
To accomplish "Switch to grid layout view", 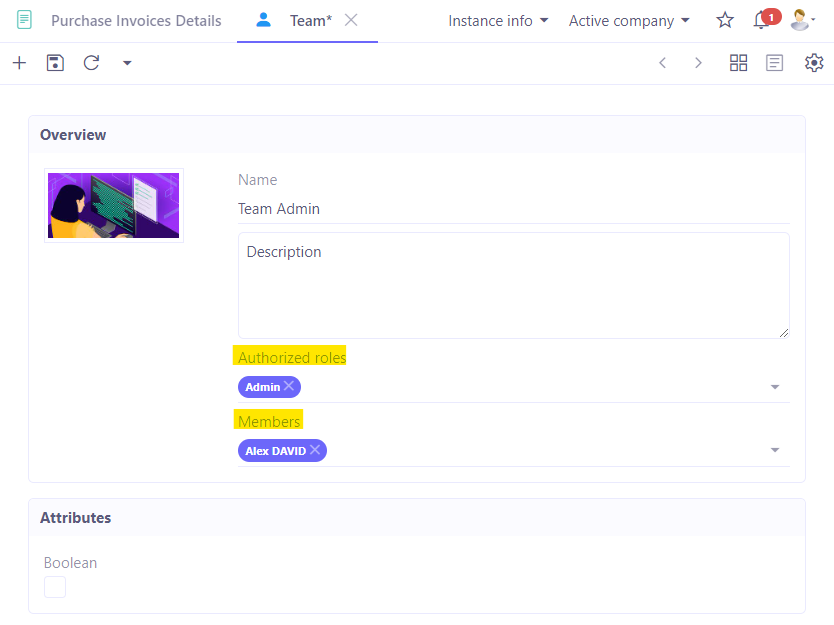I will (738, 62).
